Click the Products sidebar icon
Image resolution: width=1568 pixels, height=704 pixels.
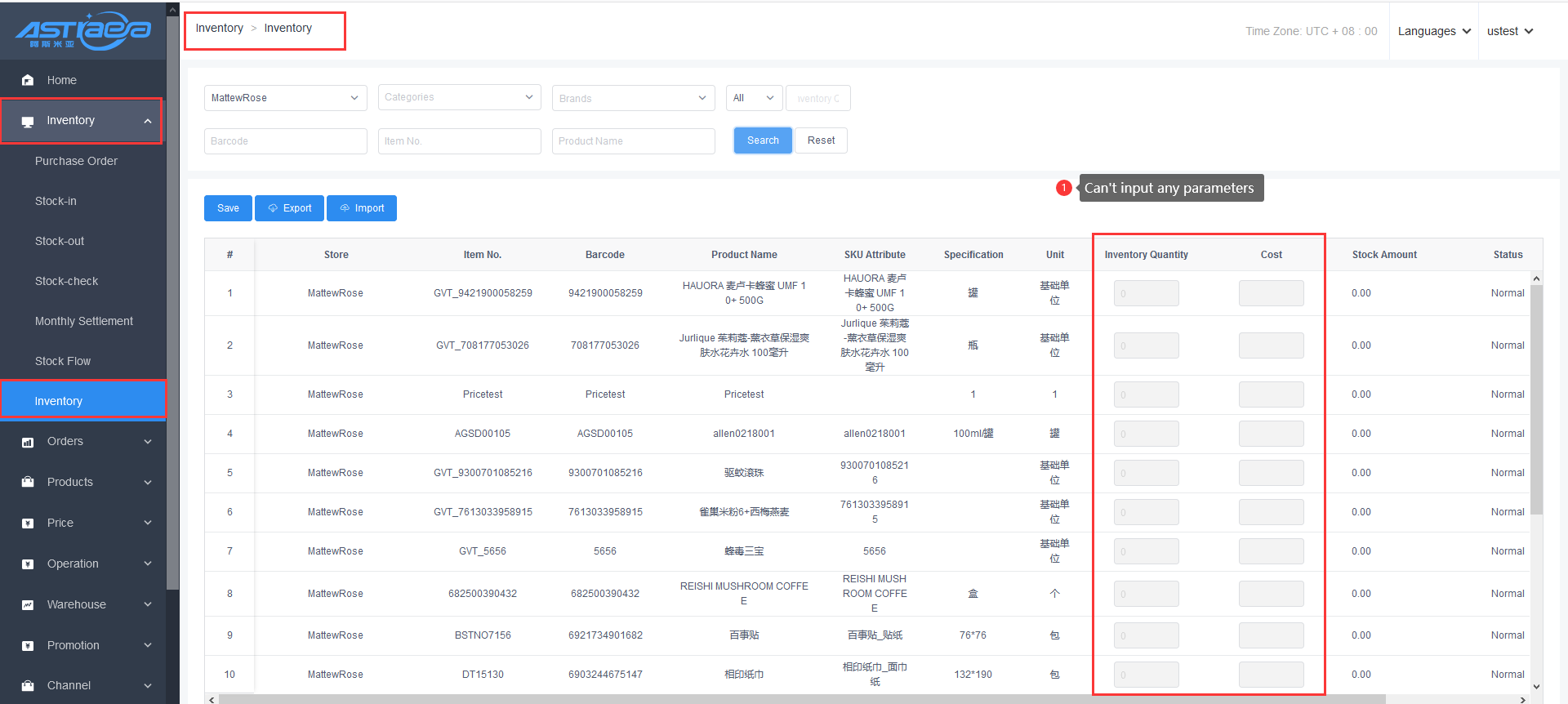(28, 482)
